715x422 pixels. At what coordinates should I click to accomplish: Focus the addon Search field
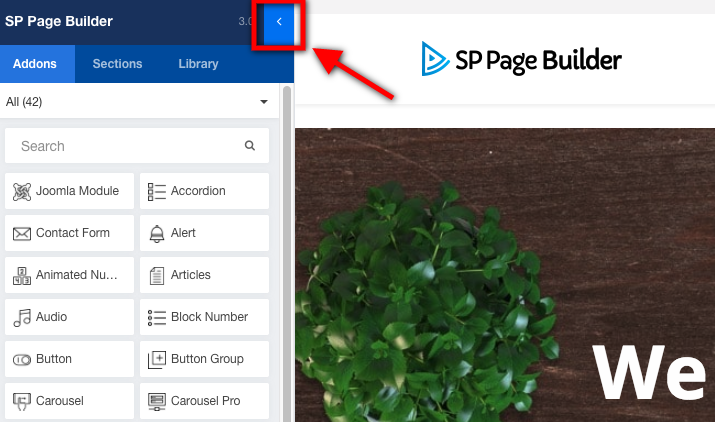(137, 146)
